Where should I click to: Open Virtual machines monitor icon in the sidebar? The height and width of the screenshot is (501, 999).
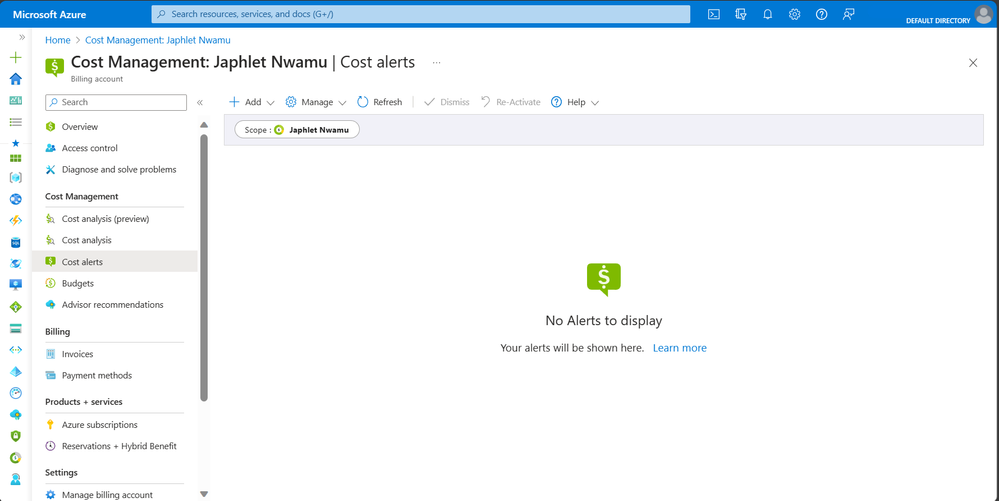pyautogui.click(x=16, y=285)
